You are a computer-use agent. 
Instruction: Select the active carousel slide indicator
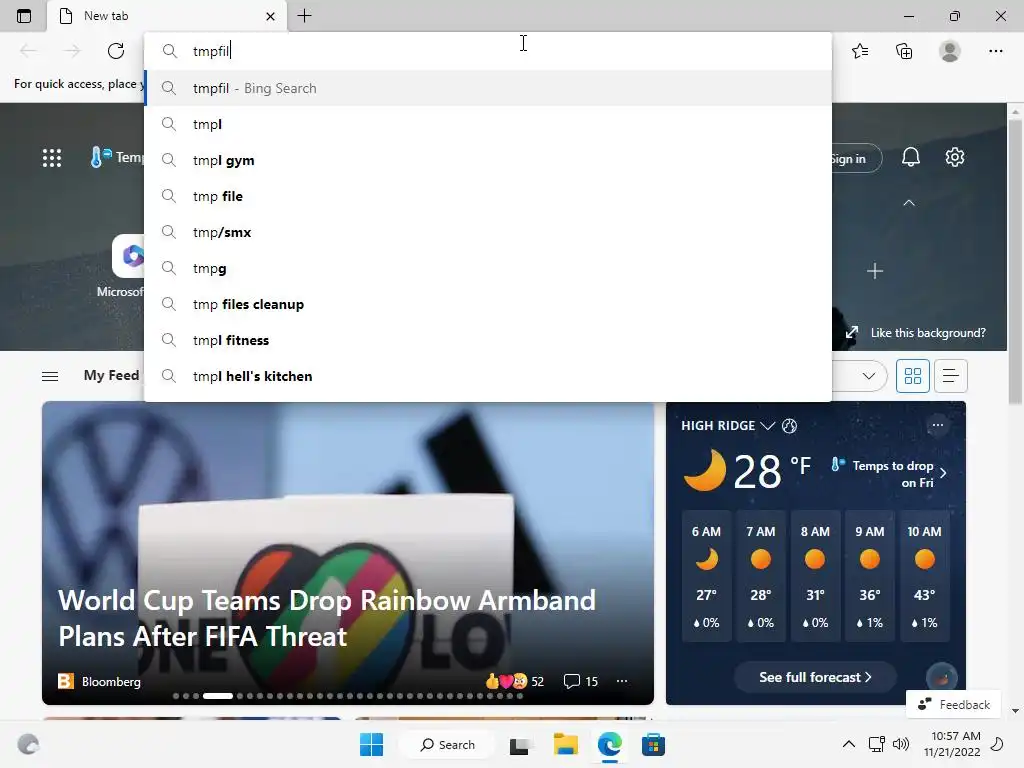(x=217, y=696)
